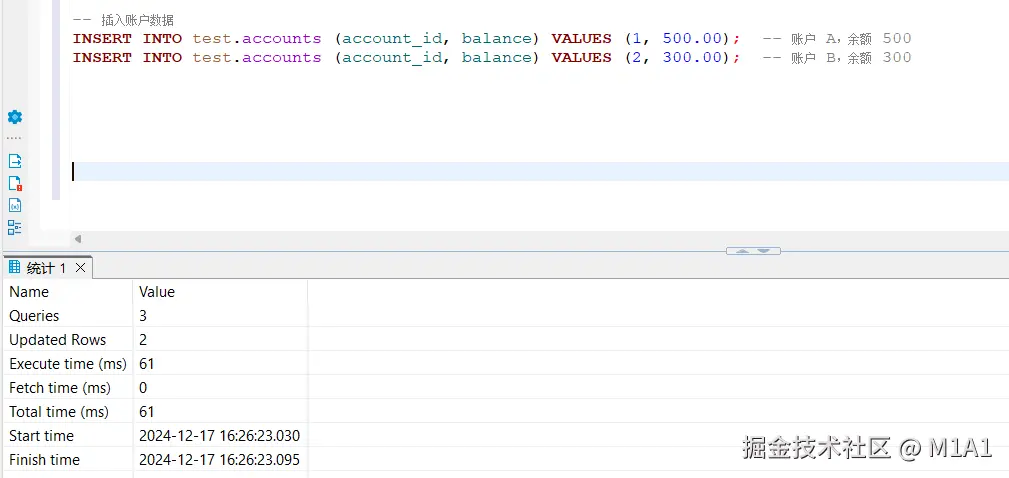Select the Finish time value ending 23.095

click(219, 460)
